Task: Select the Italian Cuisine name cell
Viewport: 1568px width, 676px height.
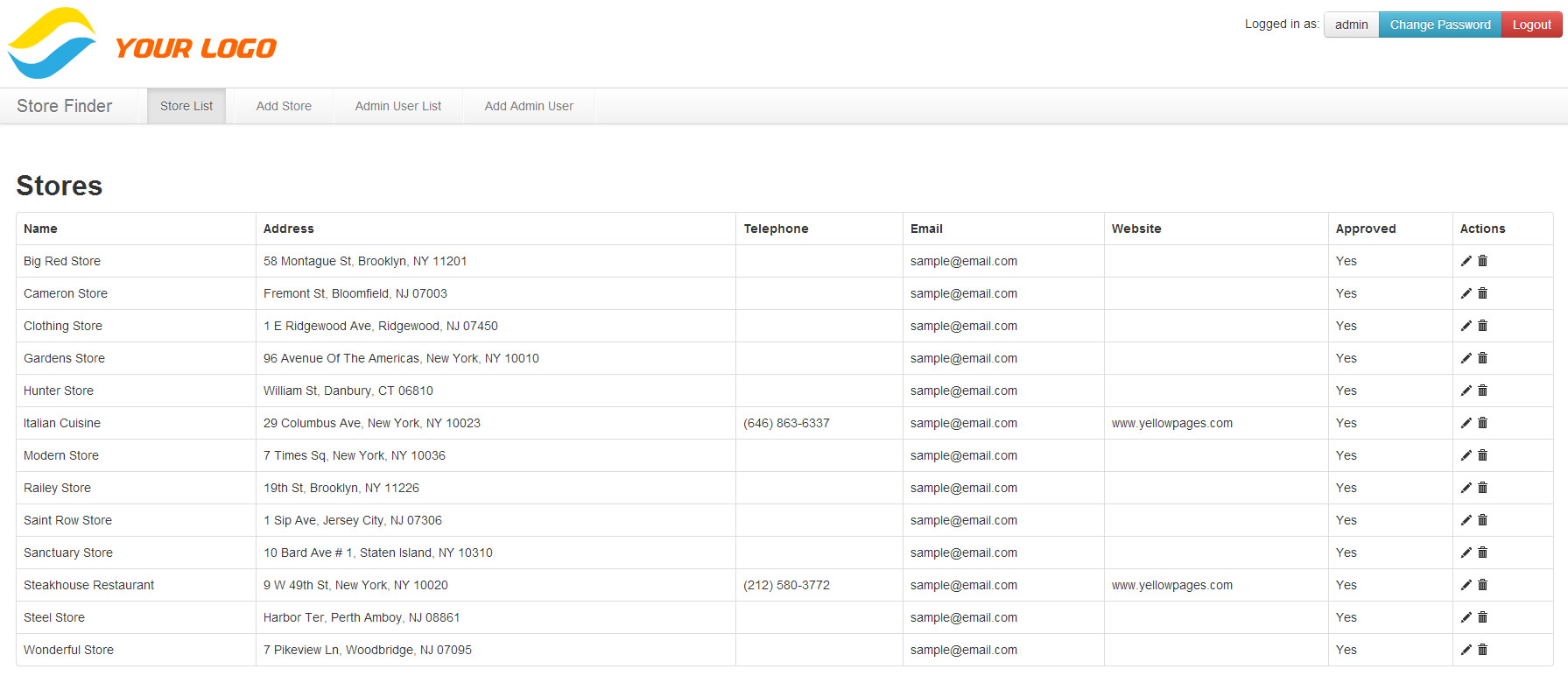Action: point(136,423)
